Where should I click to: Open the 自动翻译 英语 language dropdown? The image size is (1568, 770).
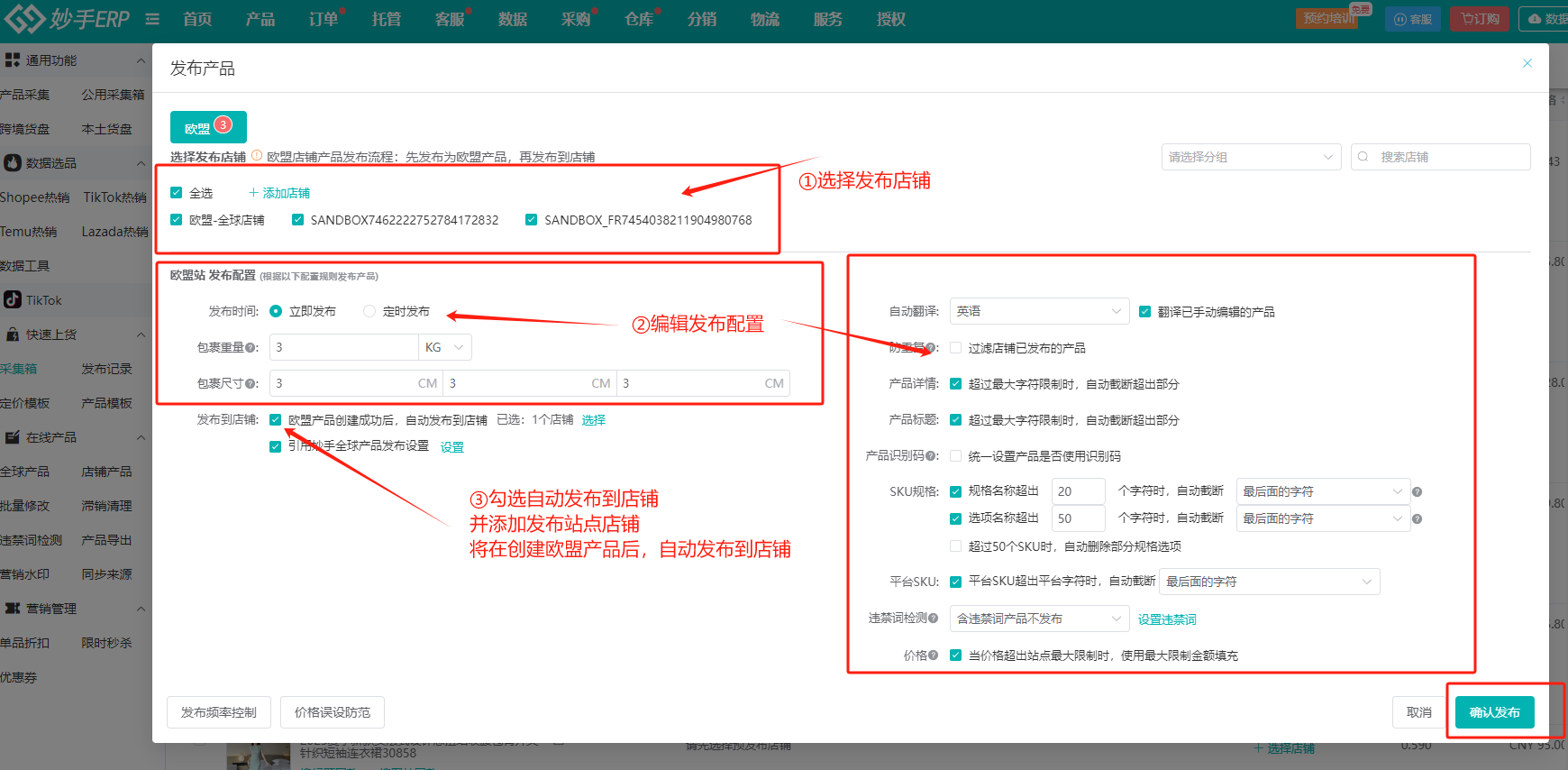pyautogui.click(x=1040, y=311)
